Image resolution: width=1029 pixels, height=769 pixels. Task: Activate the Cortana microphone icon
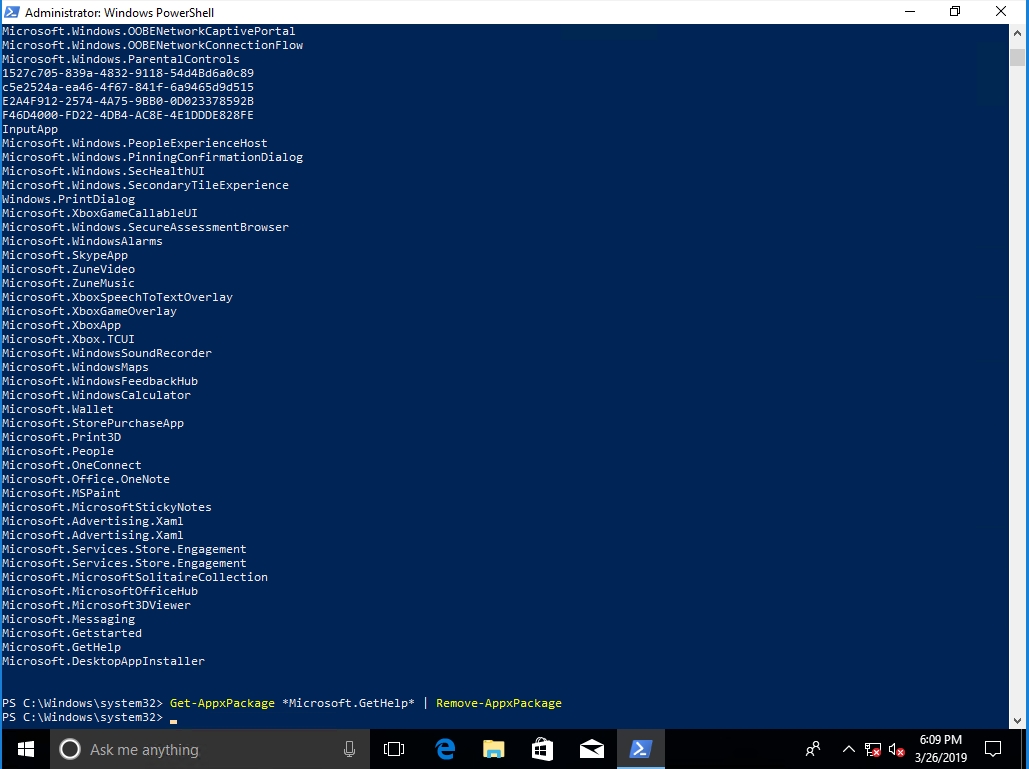tap(349, 749)
